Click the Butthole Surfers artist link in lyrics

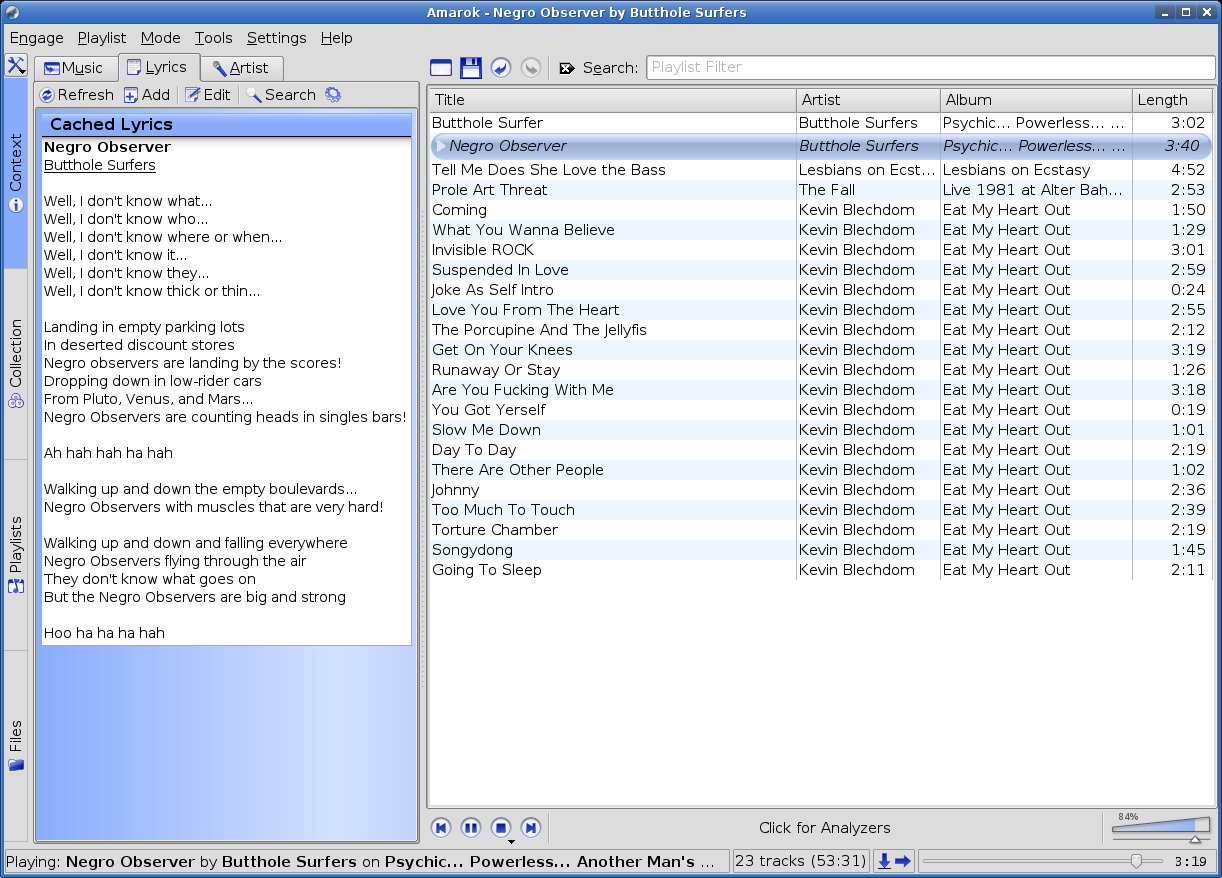click(100, 165)
